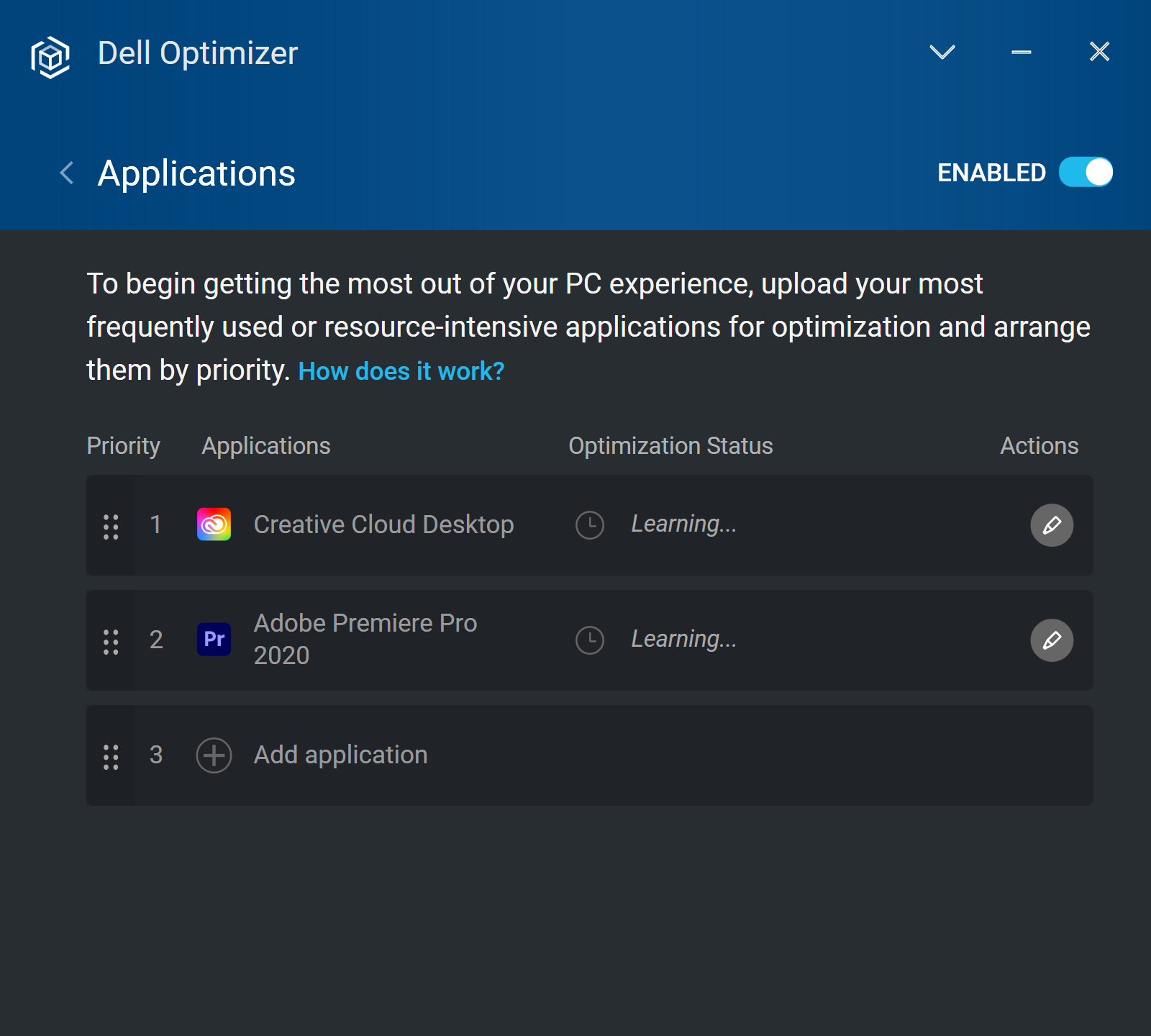
Task: Select the Creative Cloud Desktop name
Action: (x=383, y=525)
